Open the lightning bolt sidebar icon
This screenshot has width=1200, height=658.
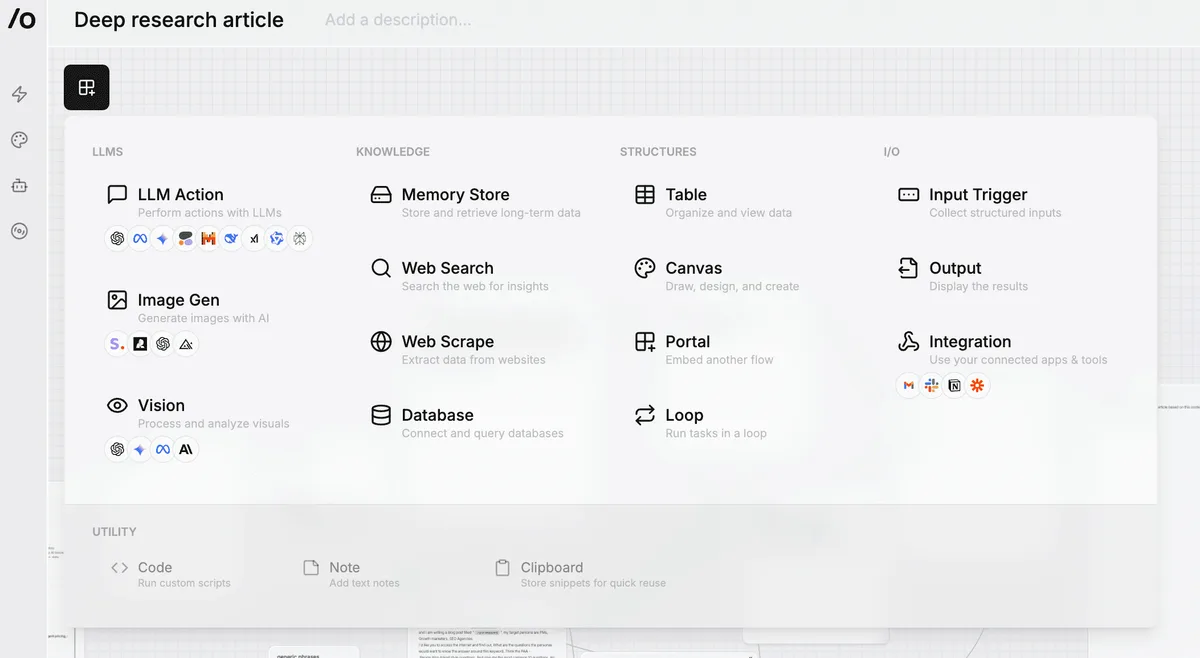(19, 94)
